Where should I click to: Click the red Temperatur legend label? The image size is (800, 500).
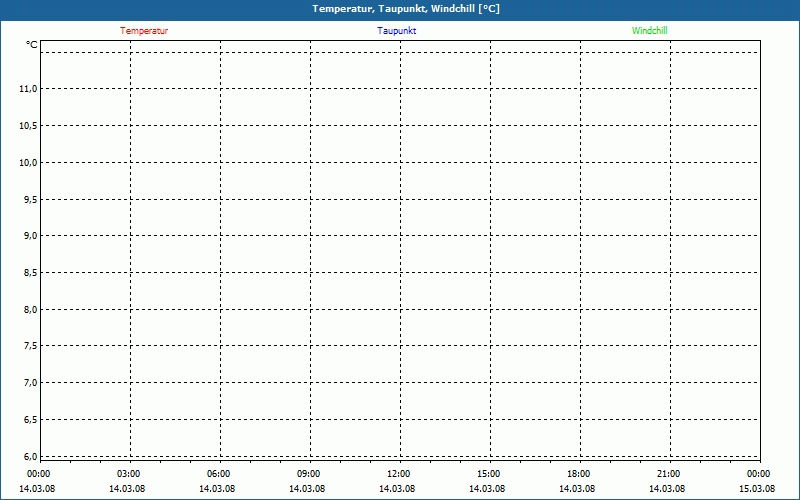(144, 31)
